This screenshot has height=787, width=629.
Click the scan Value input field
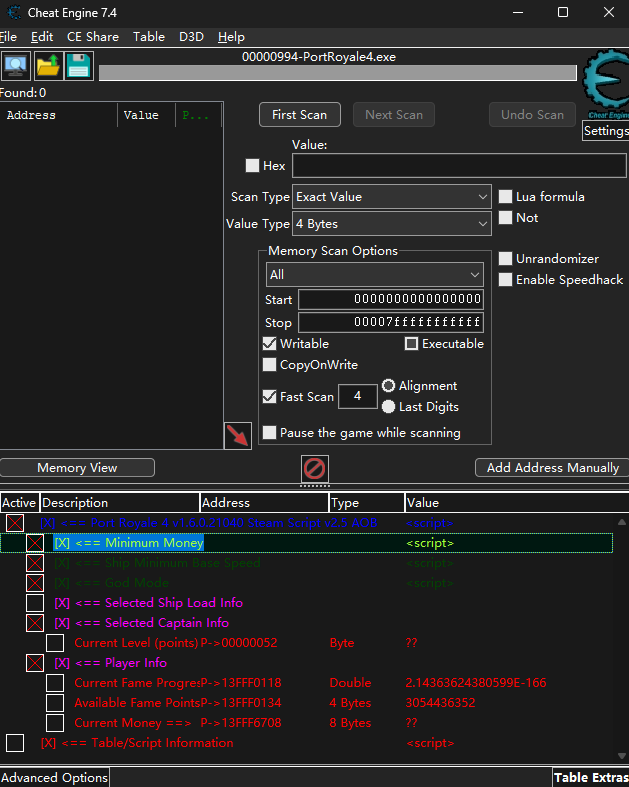[459, 166]
